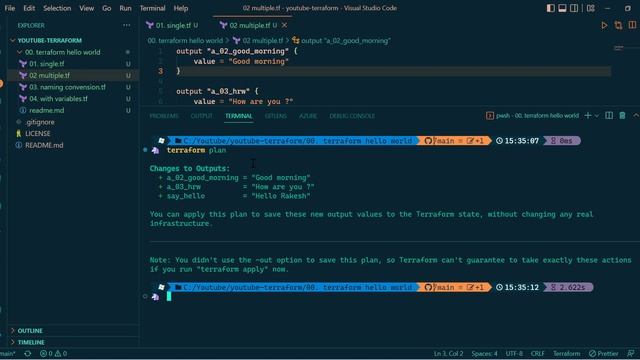Click breadcrumb 00. terraform hello world
640x360 pixels.
point(185,40)
